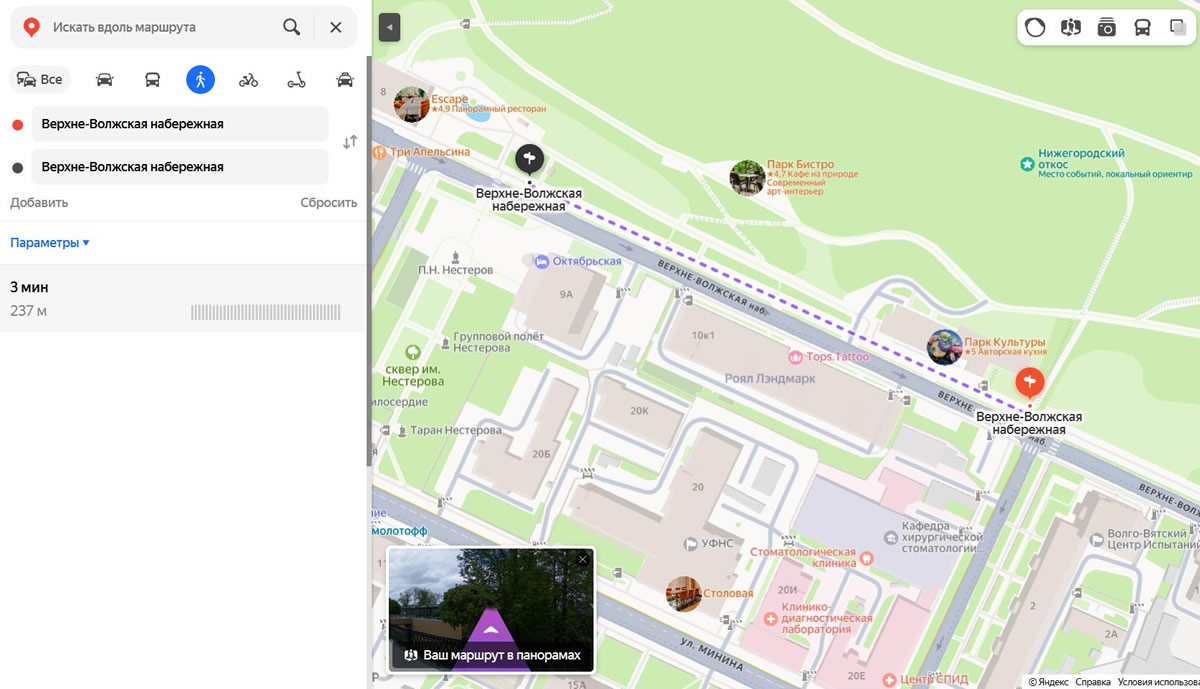Switch to bicycle route mode

pos(248,80)
